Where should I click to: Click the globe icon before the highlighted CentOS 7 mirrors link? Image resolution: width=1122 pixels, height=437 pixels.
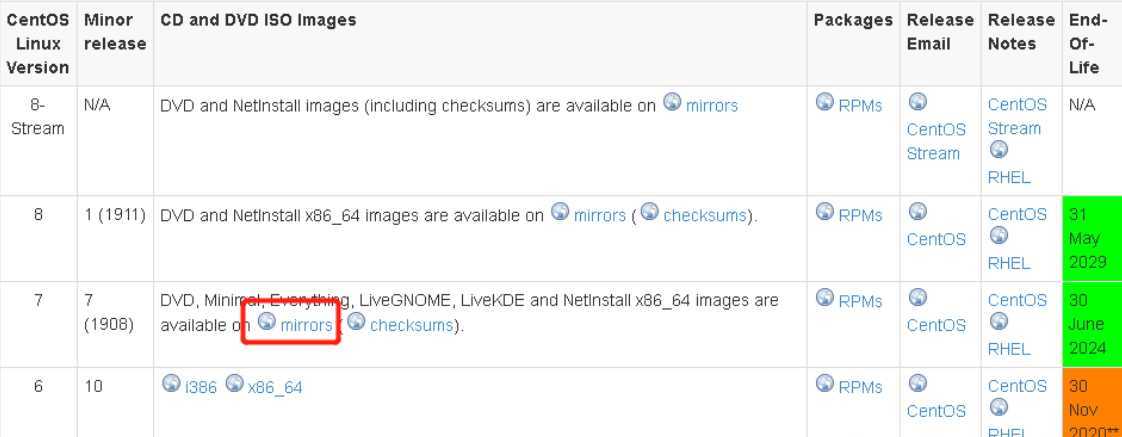[x=266, y=321]
